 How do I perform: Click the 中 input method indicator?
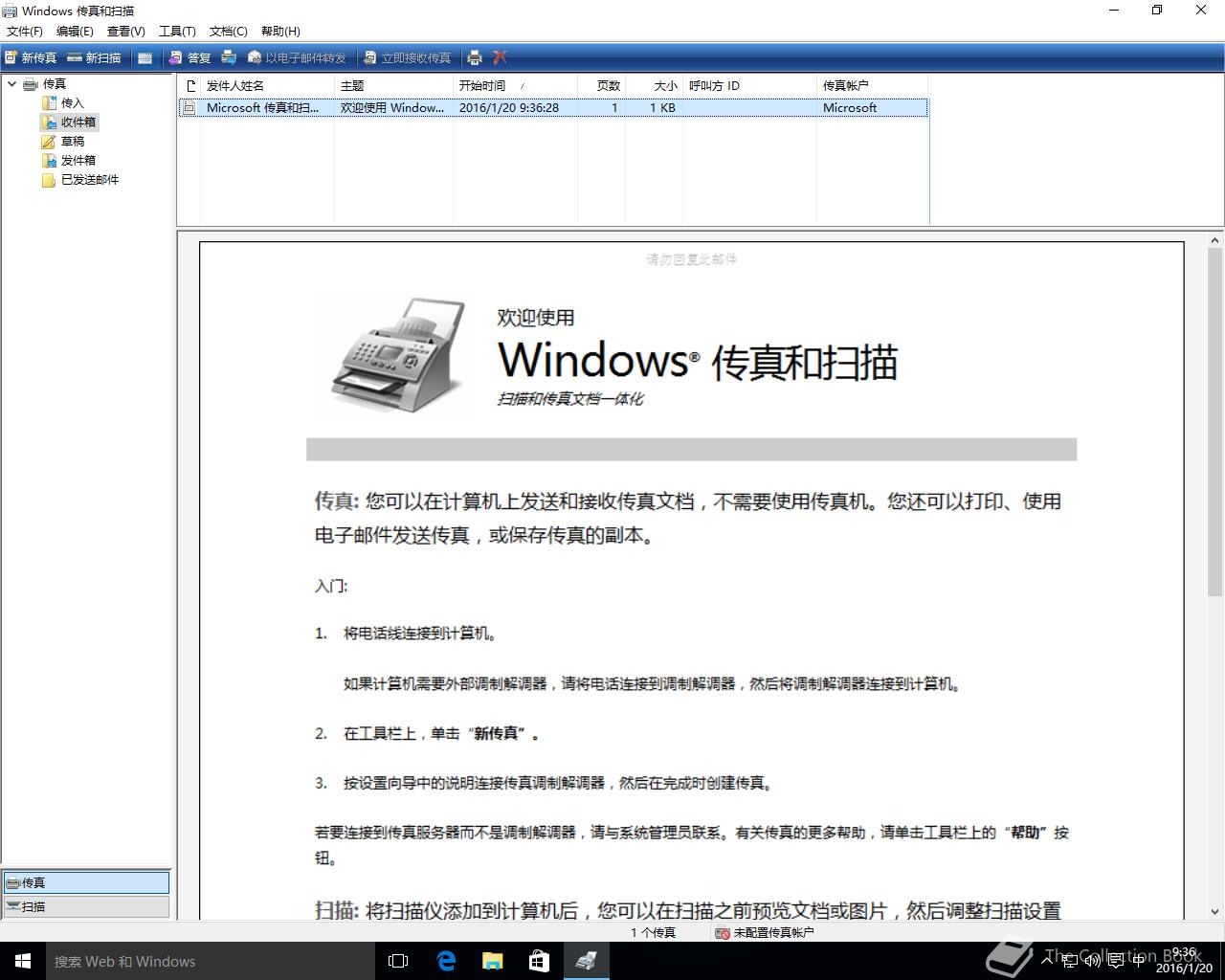click(x=1138, y=961)
